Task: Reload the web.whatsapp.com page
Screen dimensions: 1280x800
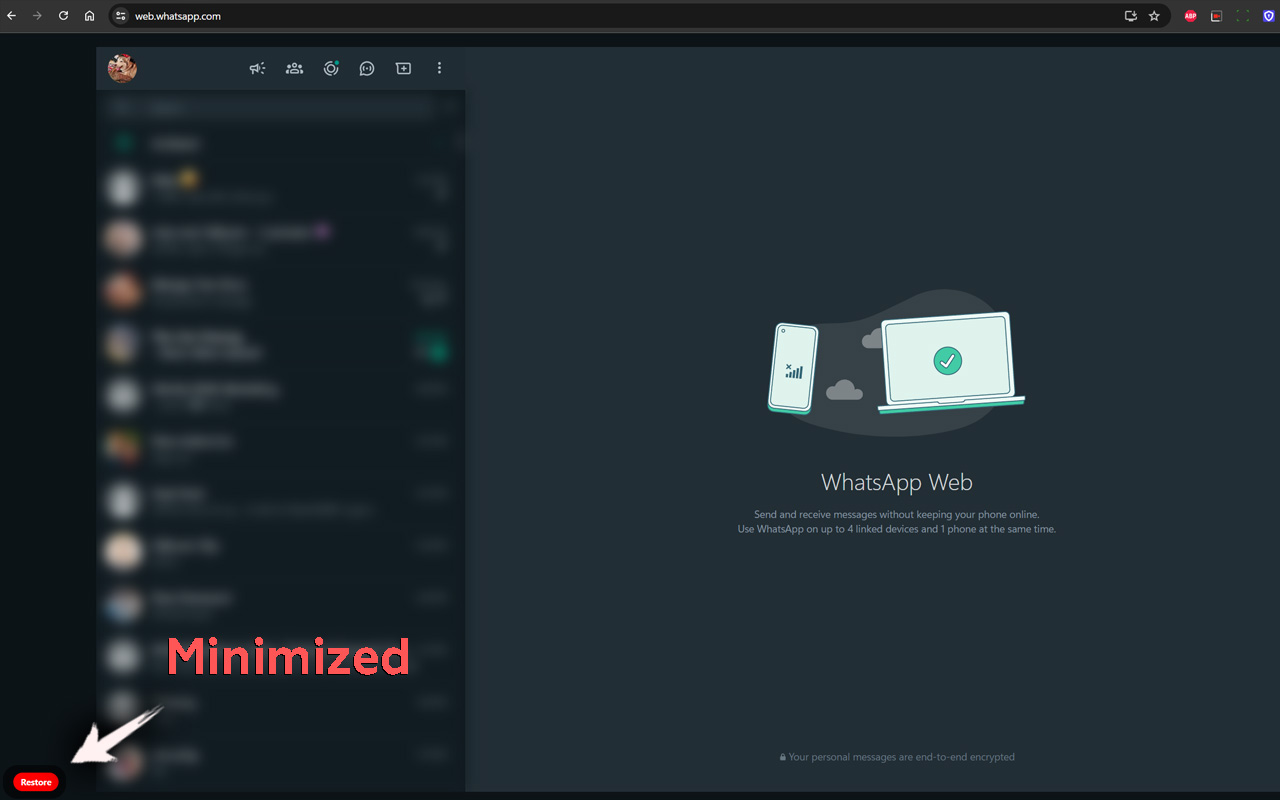Action: click(63, 16)
